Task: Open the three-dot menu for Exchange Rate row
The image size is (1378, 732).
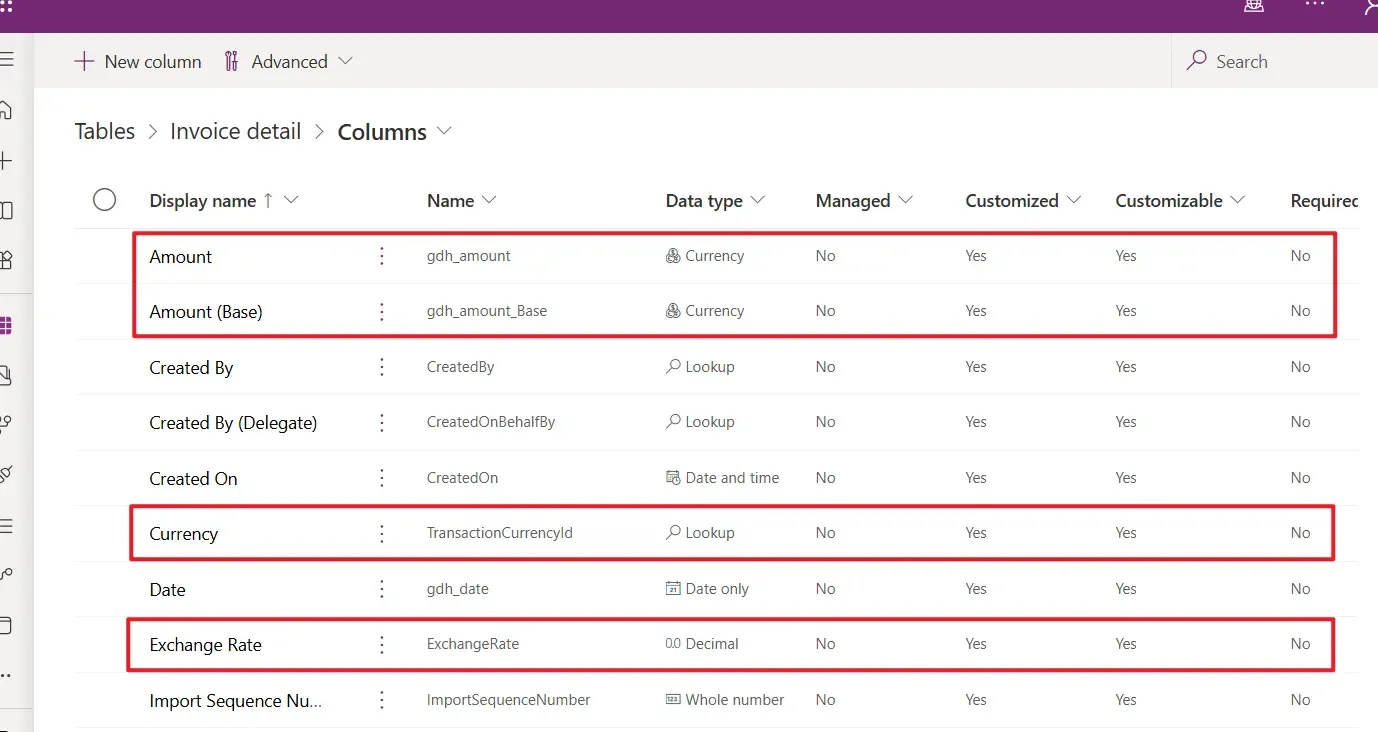Action: click(x=381, y=645)
